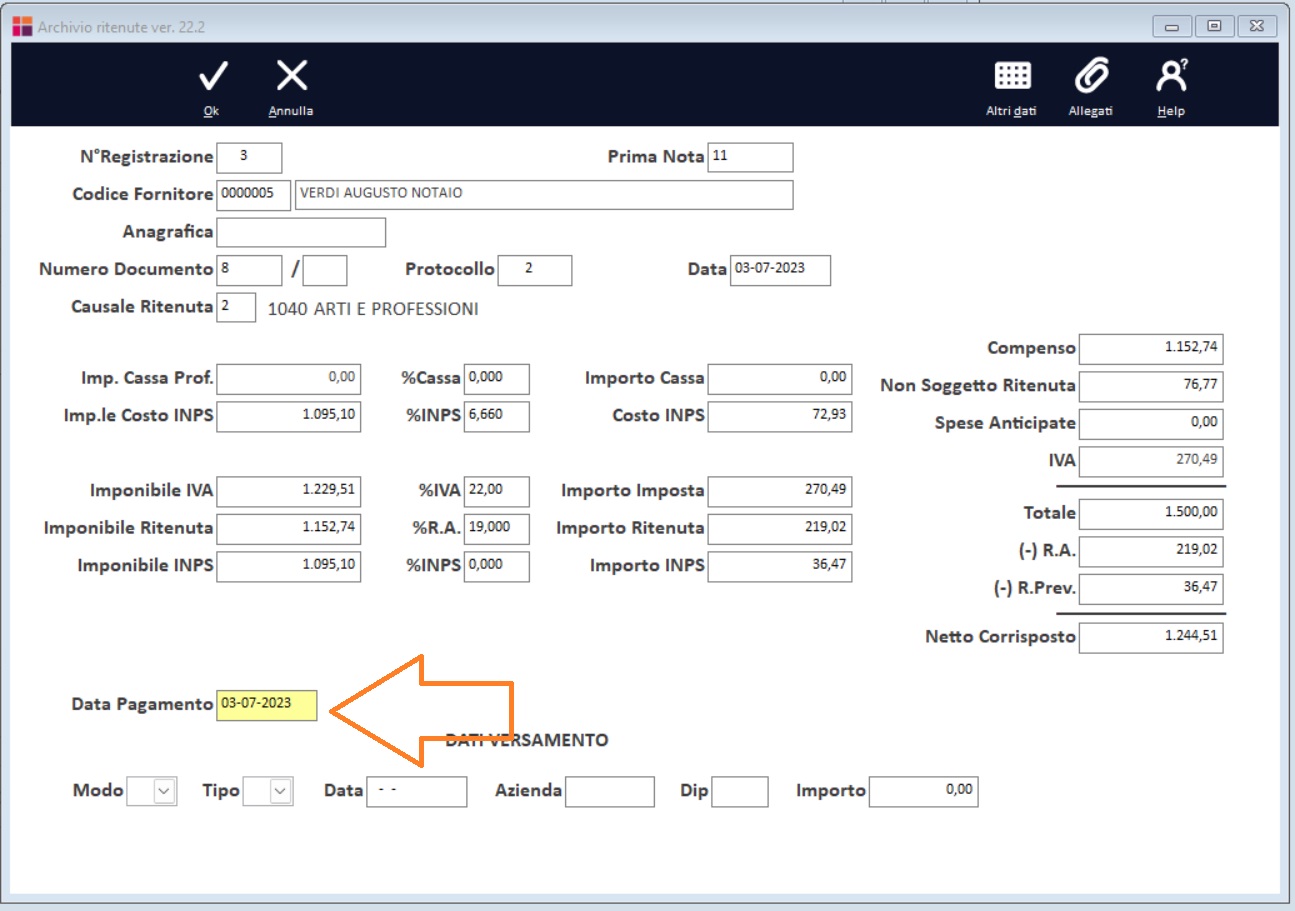The width and height of the screenshot is (1295, 911).
Task: Focus the %IVA field
Action: [x=497, y=492]
